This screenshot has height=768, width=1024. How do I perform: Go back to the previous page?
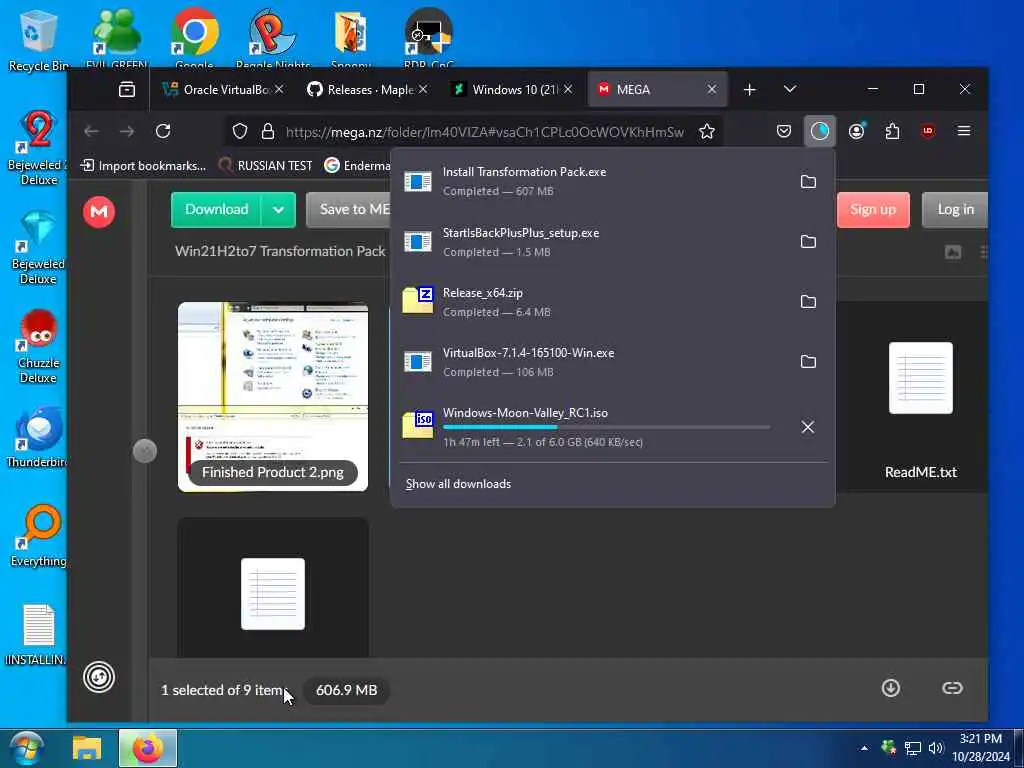(91, 131)
